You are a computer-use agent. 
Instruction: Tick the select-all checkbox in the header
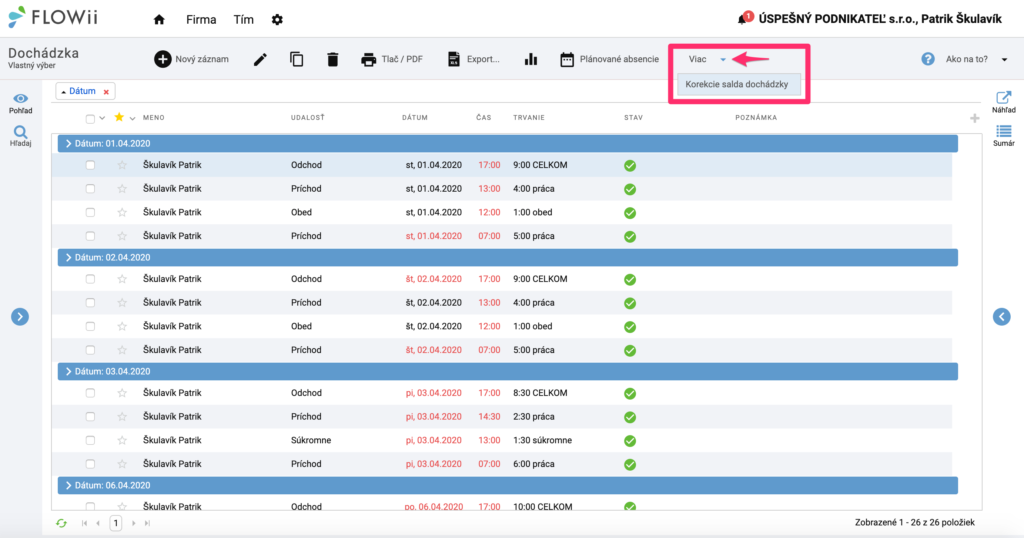pos(90,118)
